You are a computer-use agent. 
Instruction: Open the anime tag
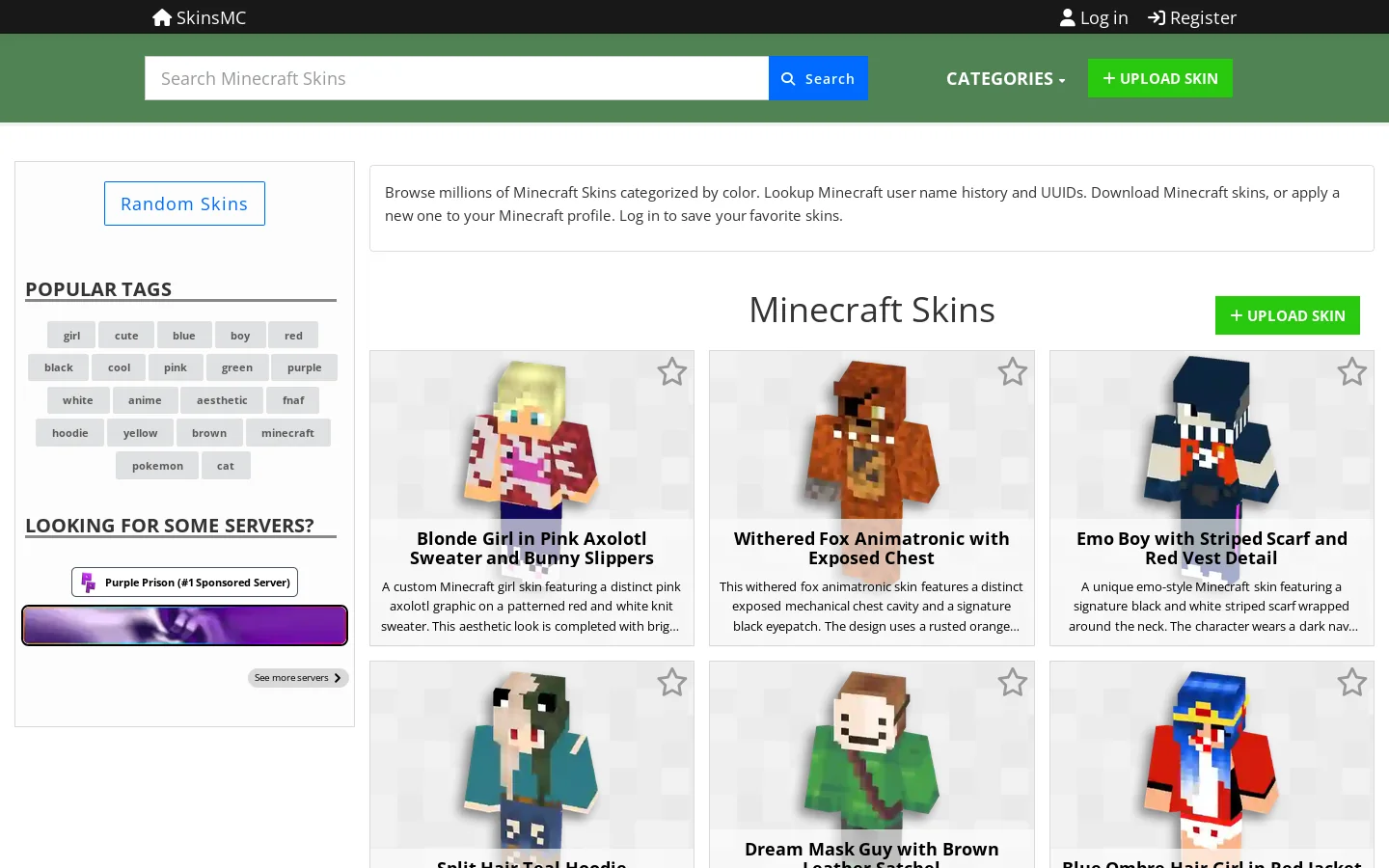tap(145, 400)
